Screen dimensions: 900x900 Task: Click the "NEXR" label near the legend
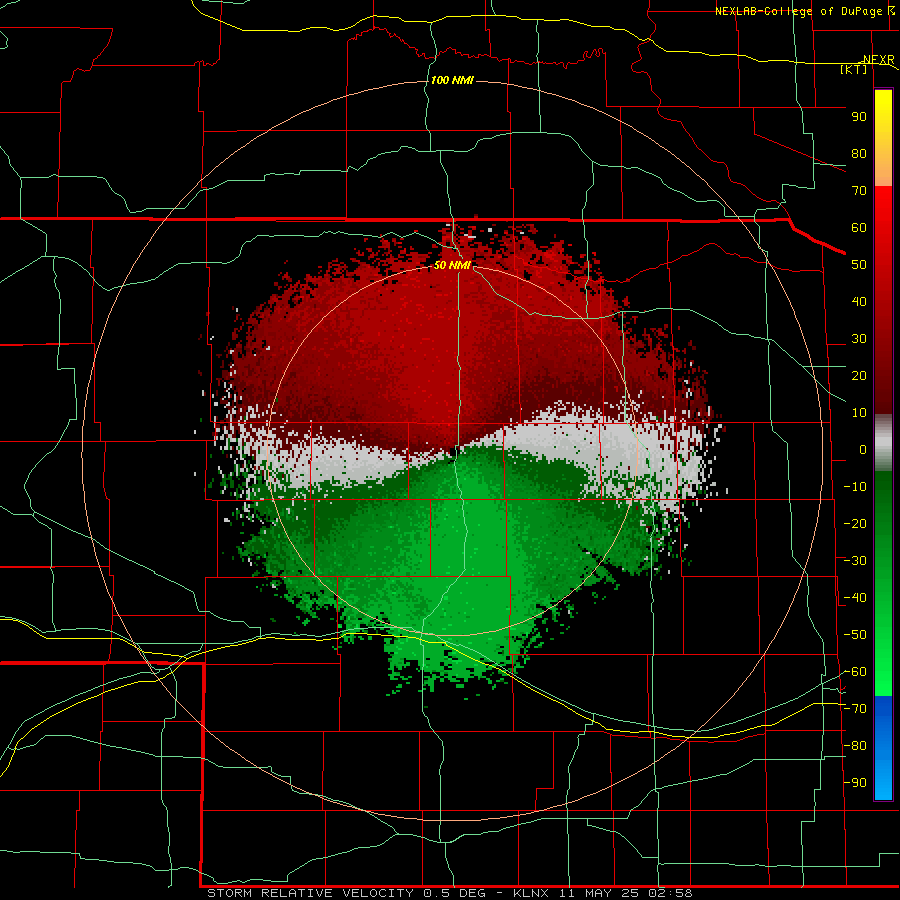(879, 60)
